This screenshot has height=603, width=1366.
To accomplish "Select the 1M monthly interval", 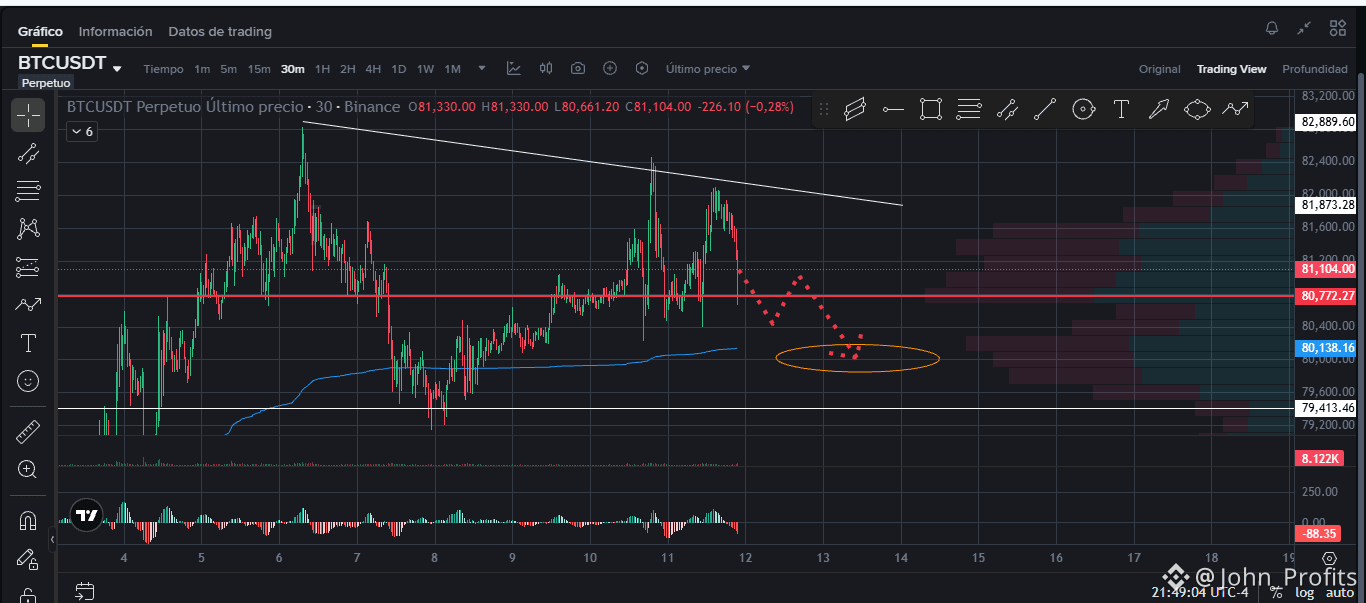I will click(x=452, y=69).
